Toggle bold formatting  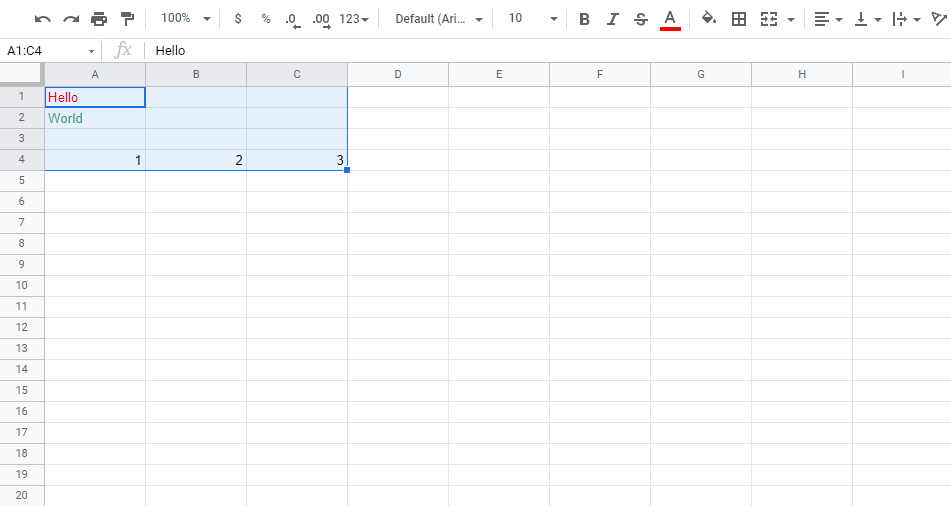[x=585, y=19]
